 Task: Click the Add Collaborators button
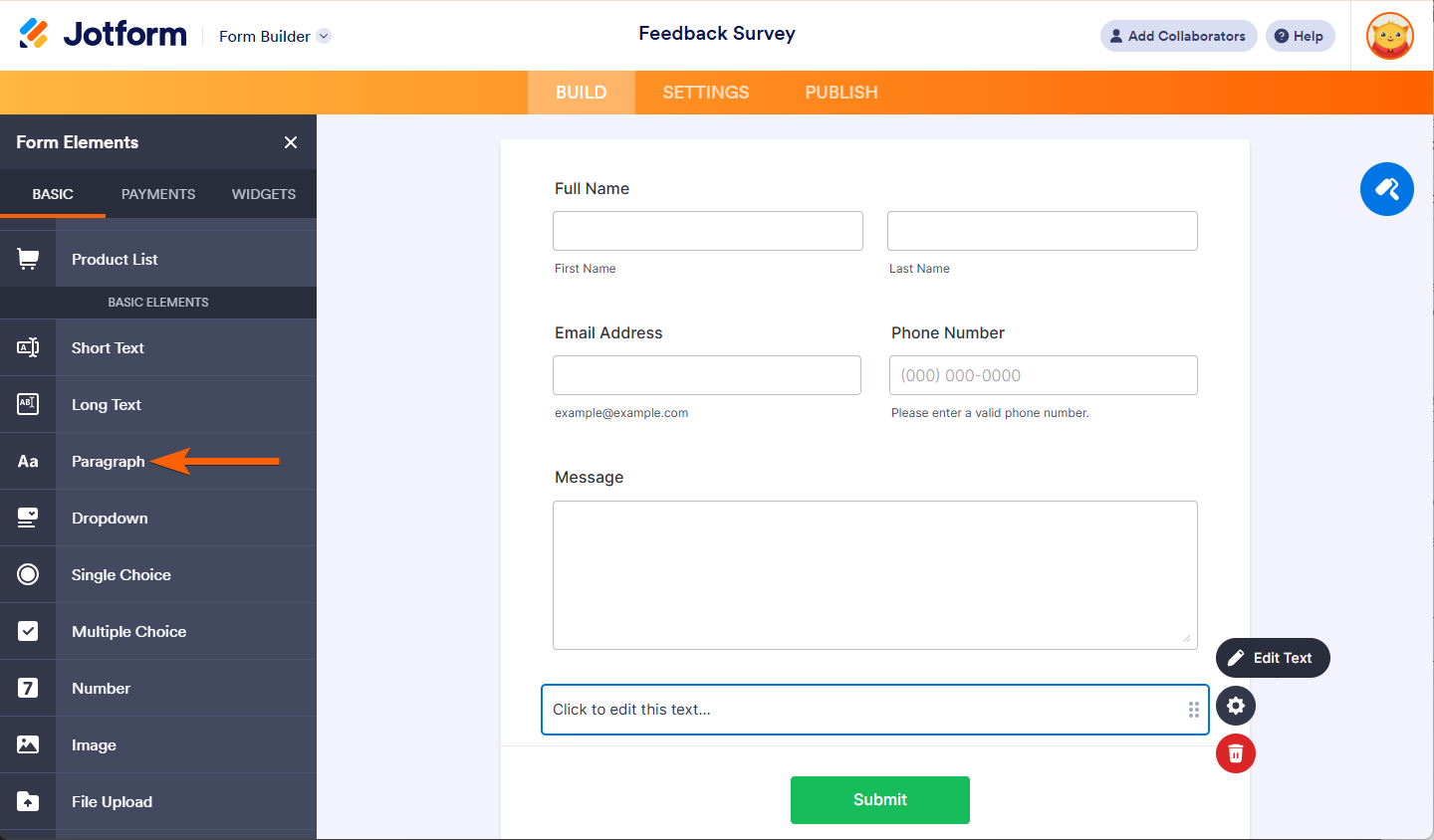pos(1178,35)
